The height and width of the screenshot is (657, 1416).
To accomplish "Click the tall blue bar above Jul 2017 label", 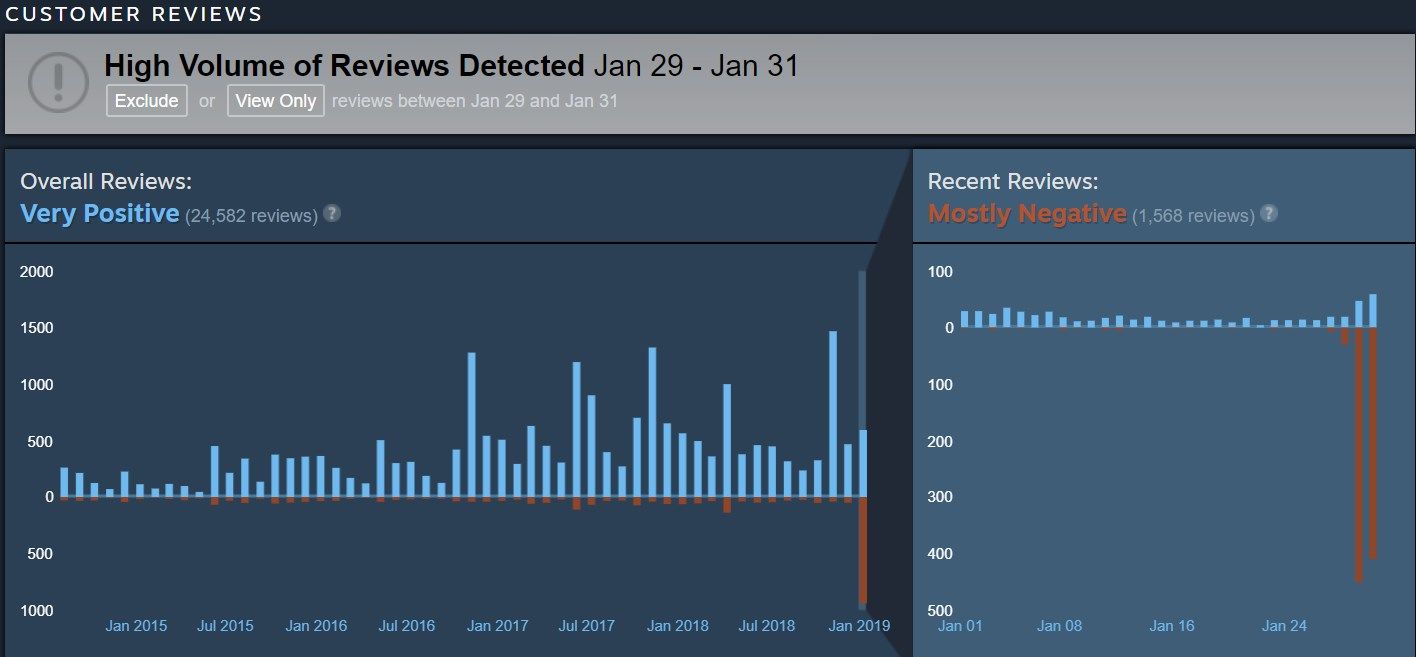I will pyautogui.click(x=577, y=429).
